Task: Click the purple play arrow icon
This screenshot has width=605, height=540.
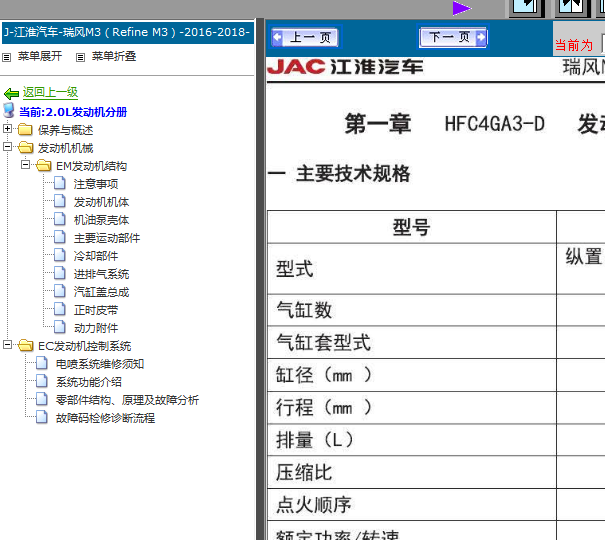Action: (x=461, y=8)
